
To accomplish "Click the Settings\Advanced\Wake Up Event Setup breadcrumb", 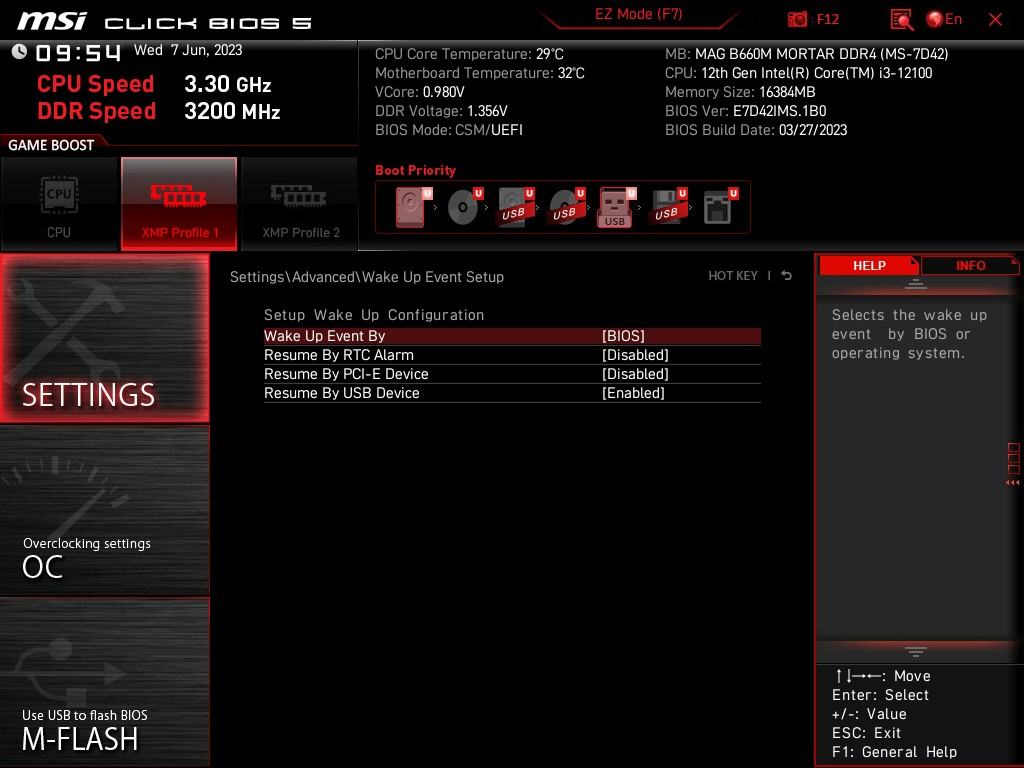I will point(366,277).
